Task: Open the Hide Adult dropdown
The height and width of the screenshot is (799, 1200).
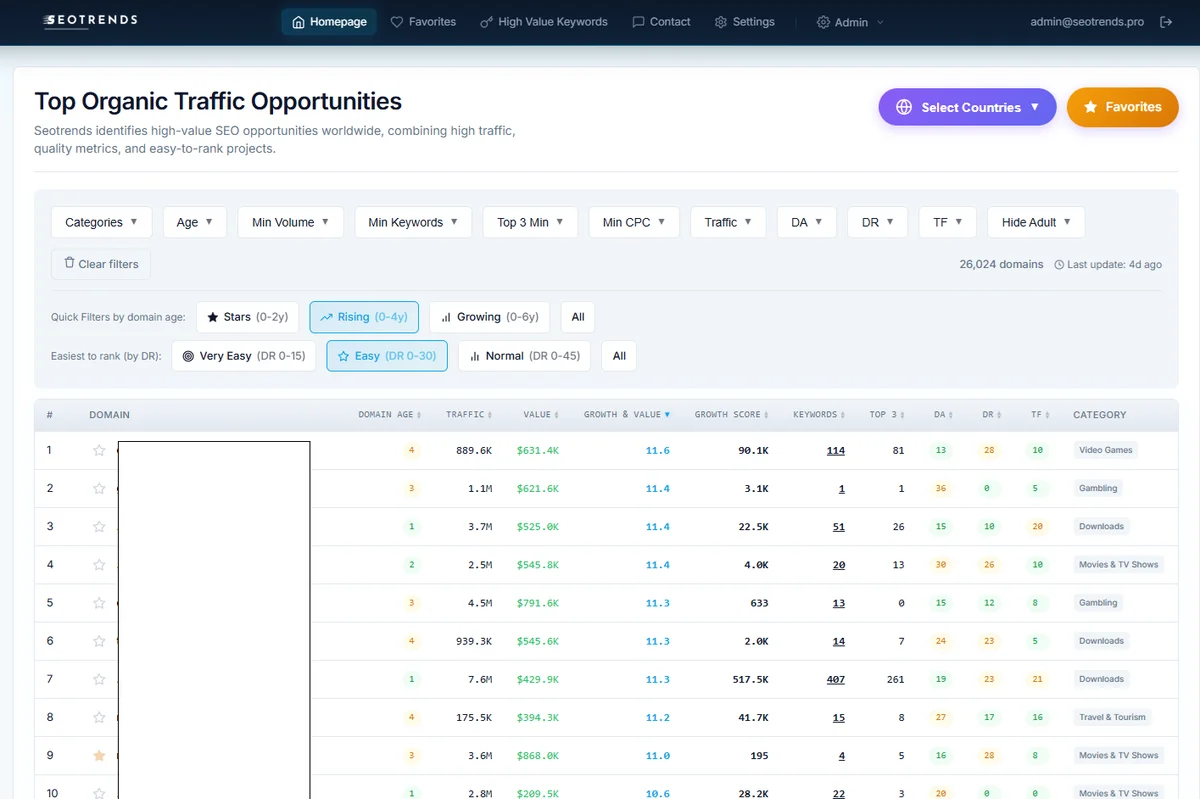Action: tap(1036, 222)
